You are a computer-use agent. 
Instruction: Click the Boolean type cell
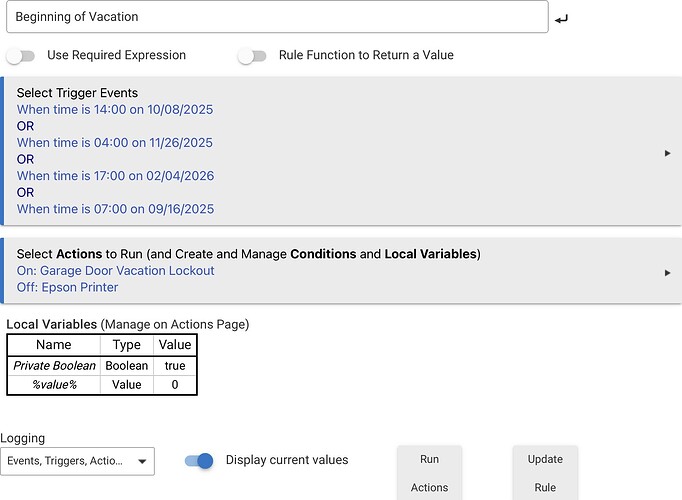click(x=127, y=366)
